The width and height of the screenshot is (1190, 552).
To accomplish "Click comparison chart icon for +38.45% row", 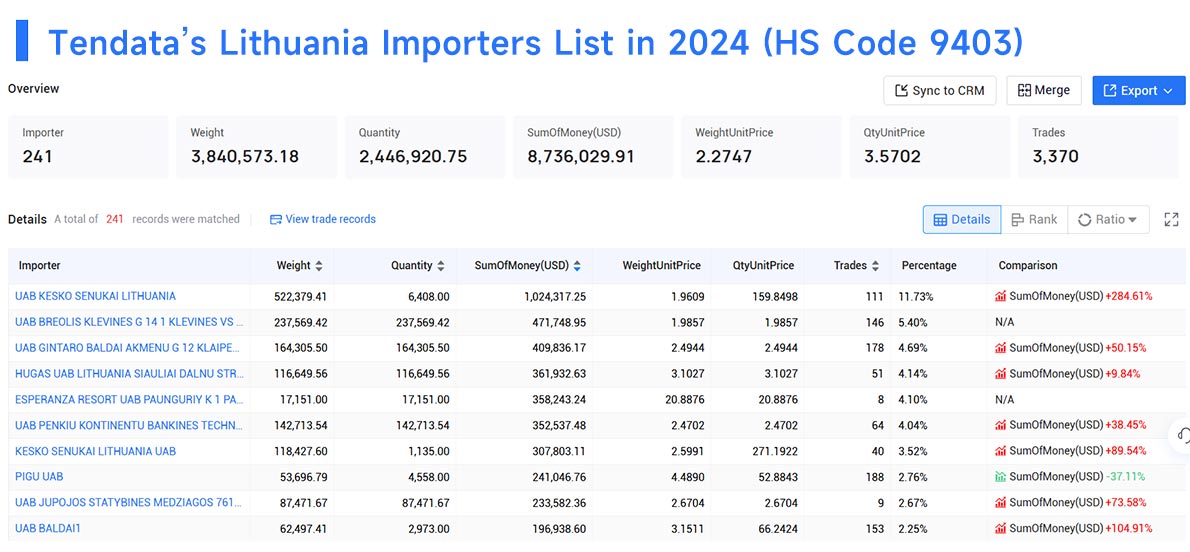I will pyautogui.click(x=1000, y=425).
